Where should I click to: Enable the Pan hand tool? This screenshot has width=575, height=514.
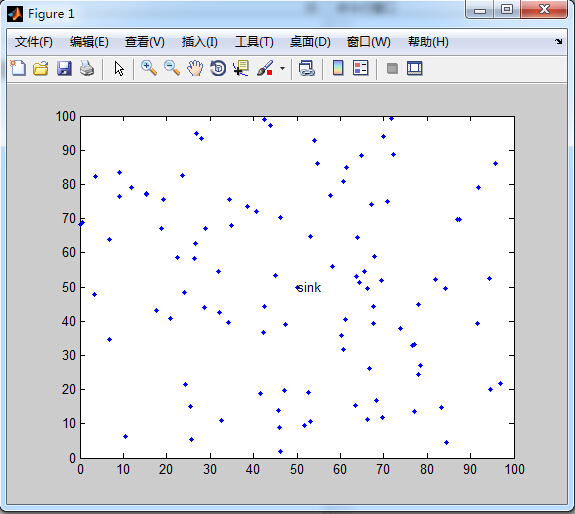(195, 68)
